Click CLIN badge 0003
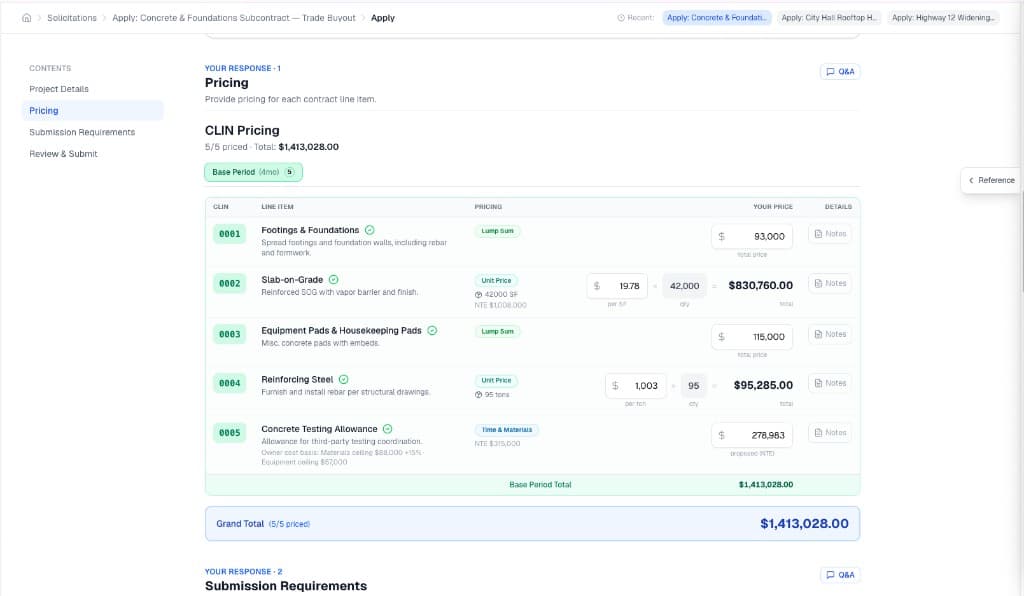The image size is (1024, 596). coord(229,334)
